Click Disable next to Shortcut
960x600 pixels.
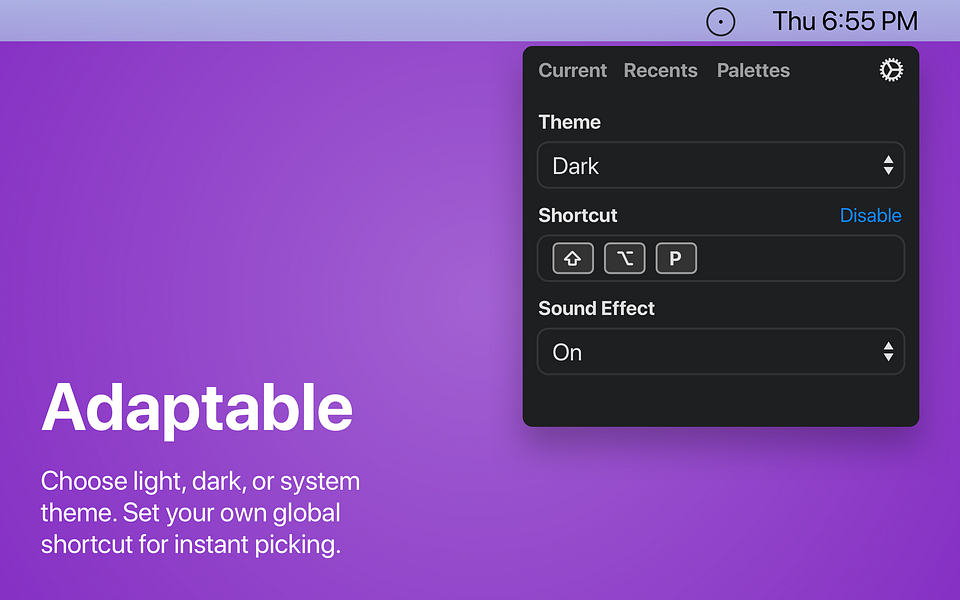[x=870, y=215]
